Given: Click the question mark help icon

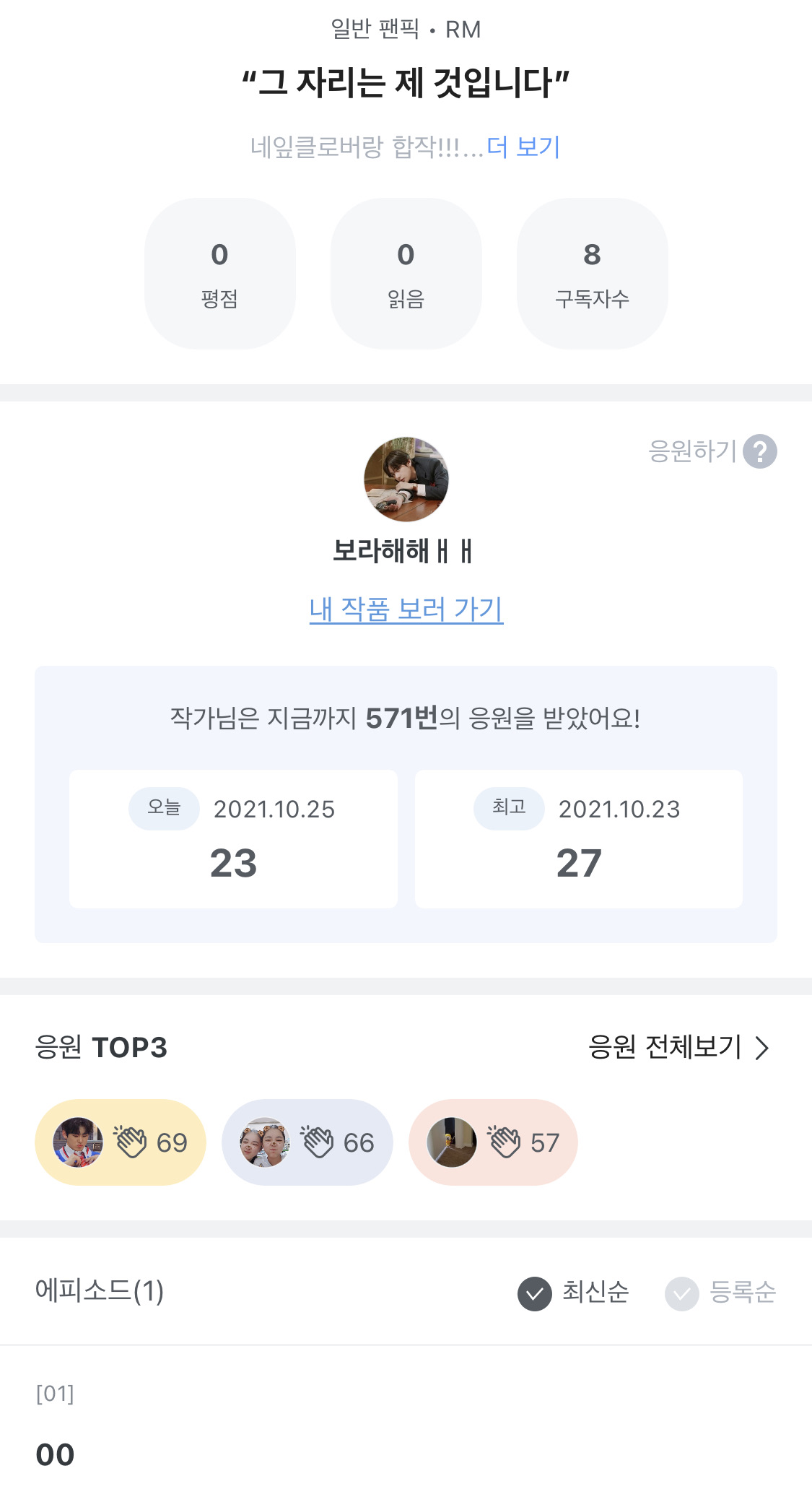Looking at the screenshot, I should click(760, 451).
